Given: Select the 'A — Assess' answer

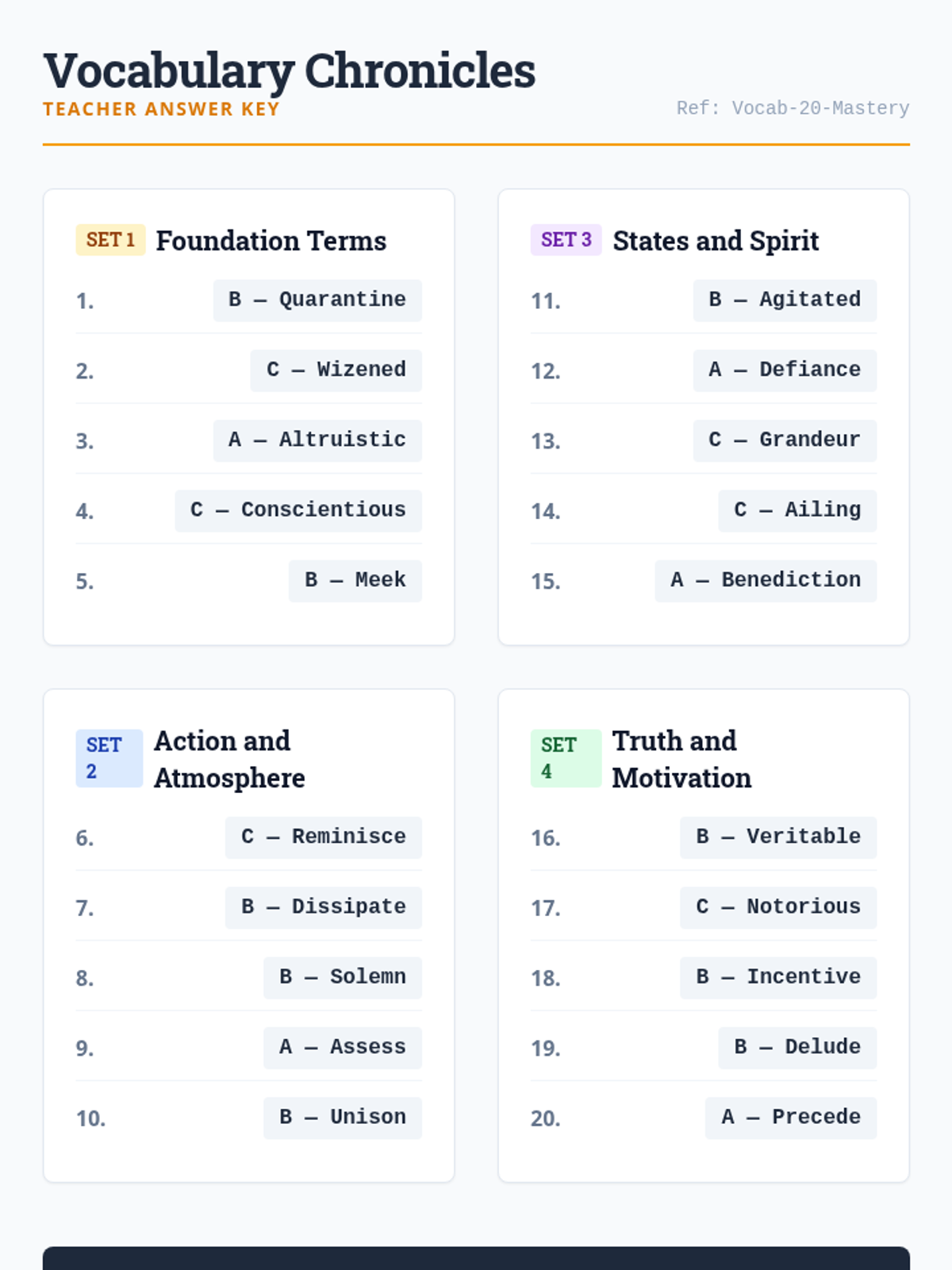Looking at the screenshot, I should coord(343,1048).
